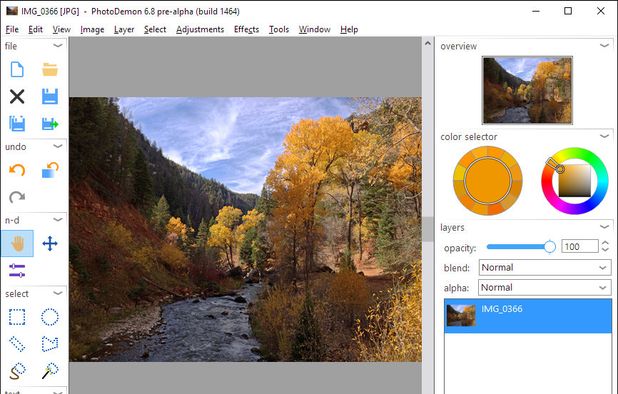Open the Select menu
Screen dimensions: 618x394
point(155,30)
